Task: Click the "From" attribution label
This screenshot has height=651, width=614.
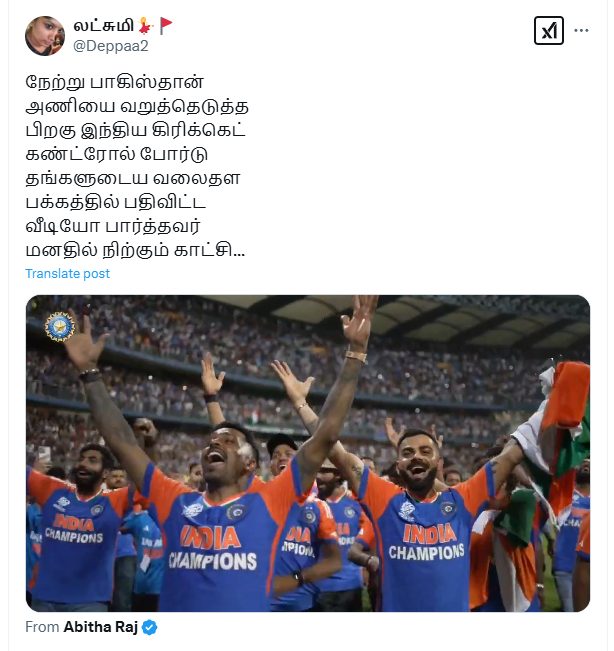Action: point(42,627)
